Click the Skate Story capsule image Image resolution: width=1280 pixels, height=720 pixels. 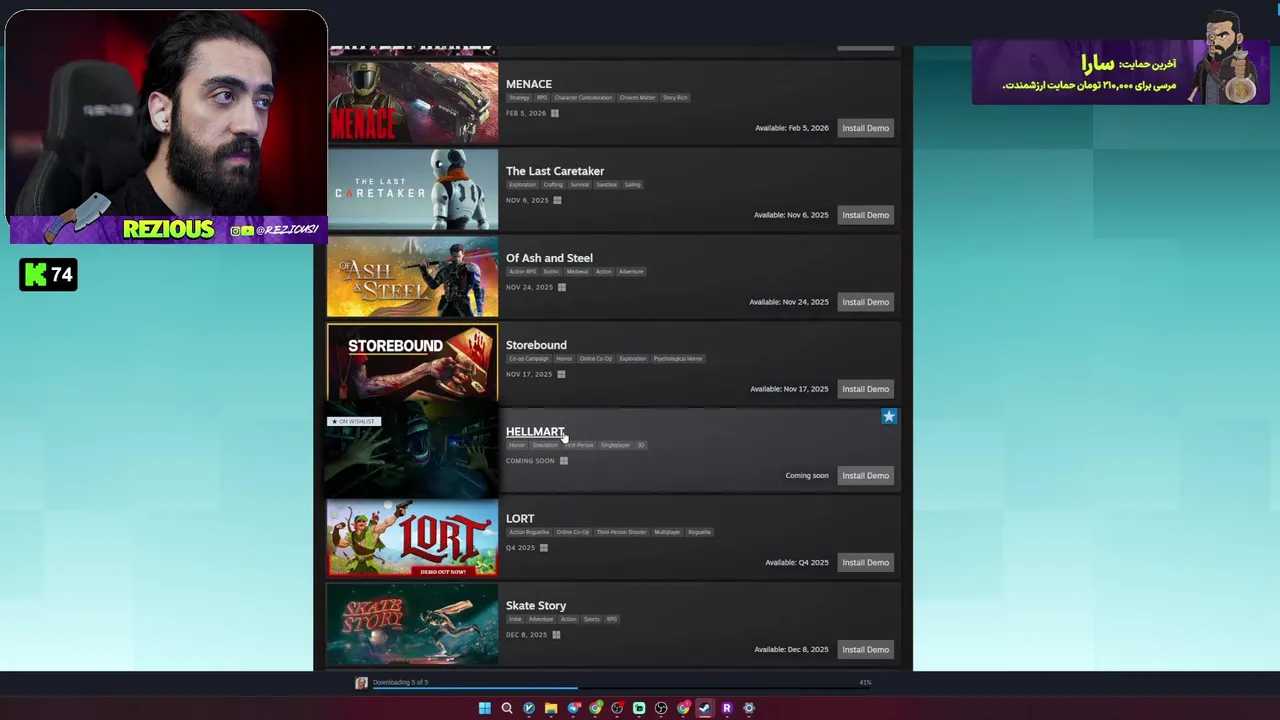pyautogui.click(x=413, y=625)
